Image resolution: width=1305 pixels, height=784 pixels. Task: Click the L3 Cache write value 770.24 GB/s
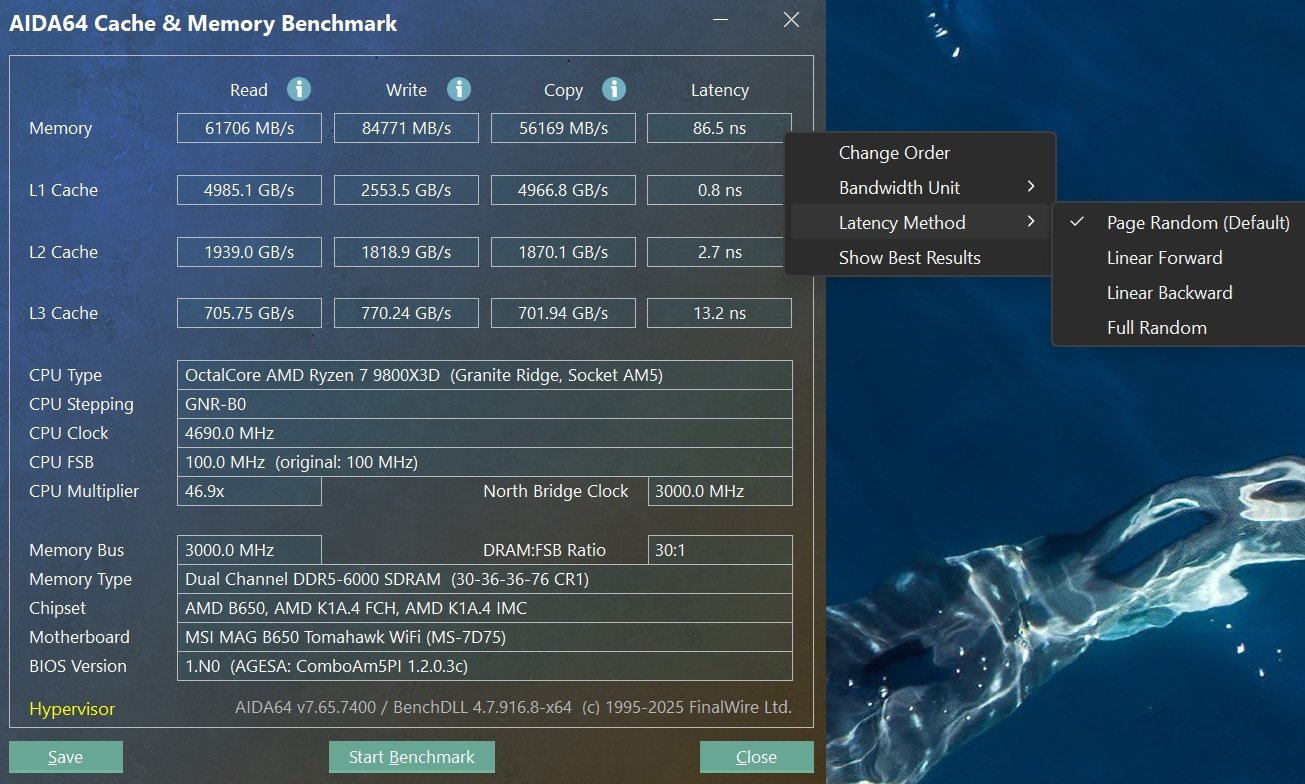[x=406, y=313]
